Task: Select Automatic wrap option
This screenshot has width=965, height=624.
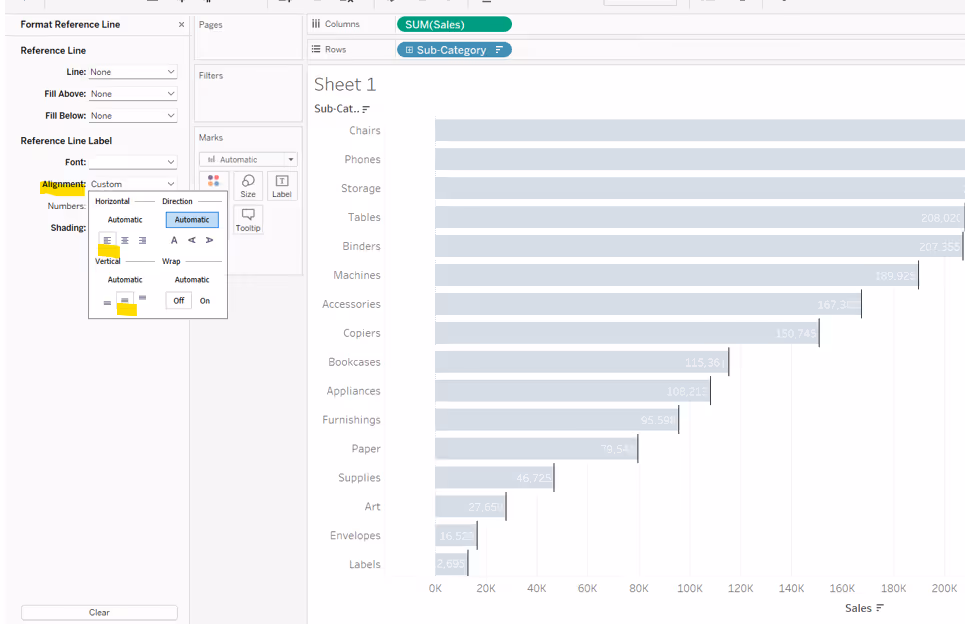Action: tap(192, 279)
